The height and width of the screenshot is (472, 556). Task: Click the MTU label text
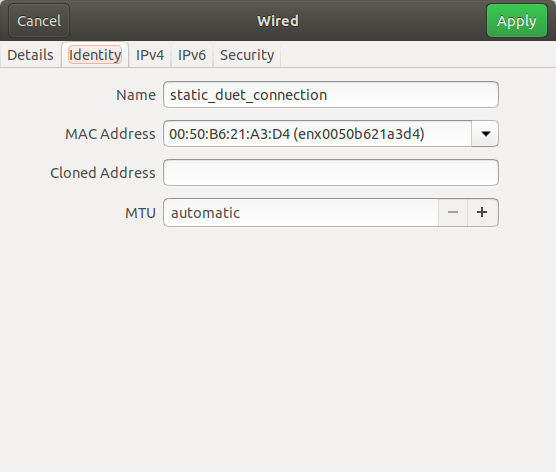pyautogui.click(x=140, y=213)
